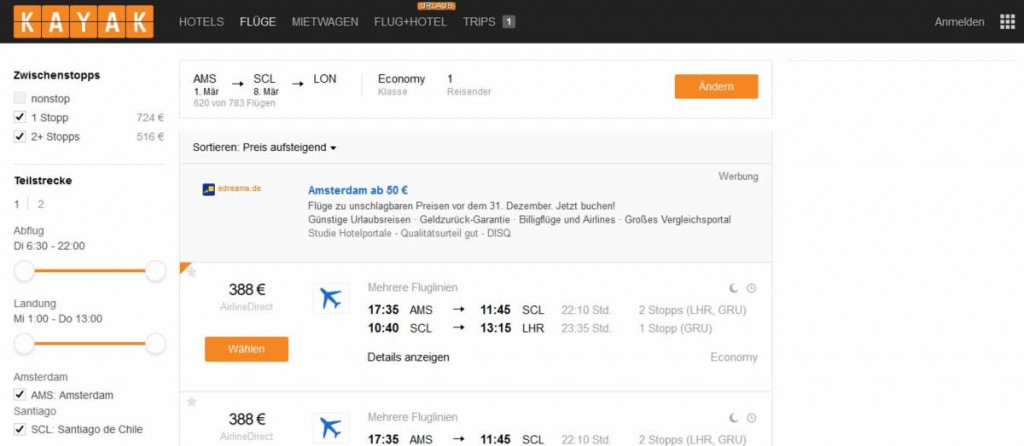This screenshot has width=1024, height=446.
Task: Click the Trips counter badge
Action: pyautogui.click(x=509, y=22)
